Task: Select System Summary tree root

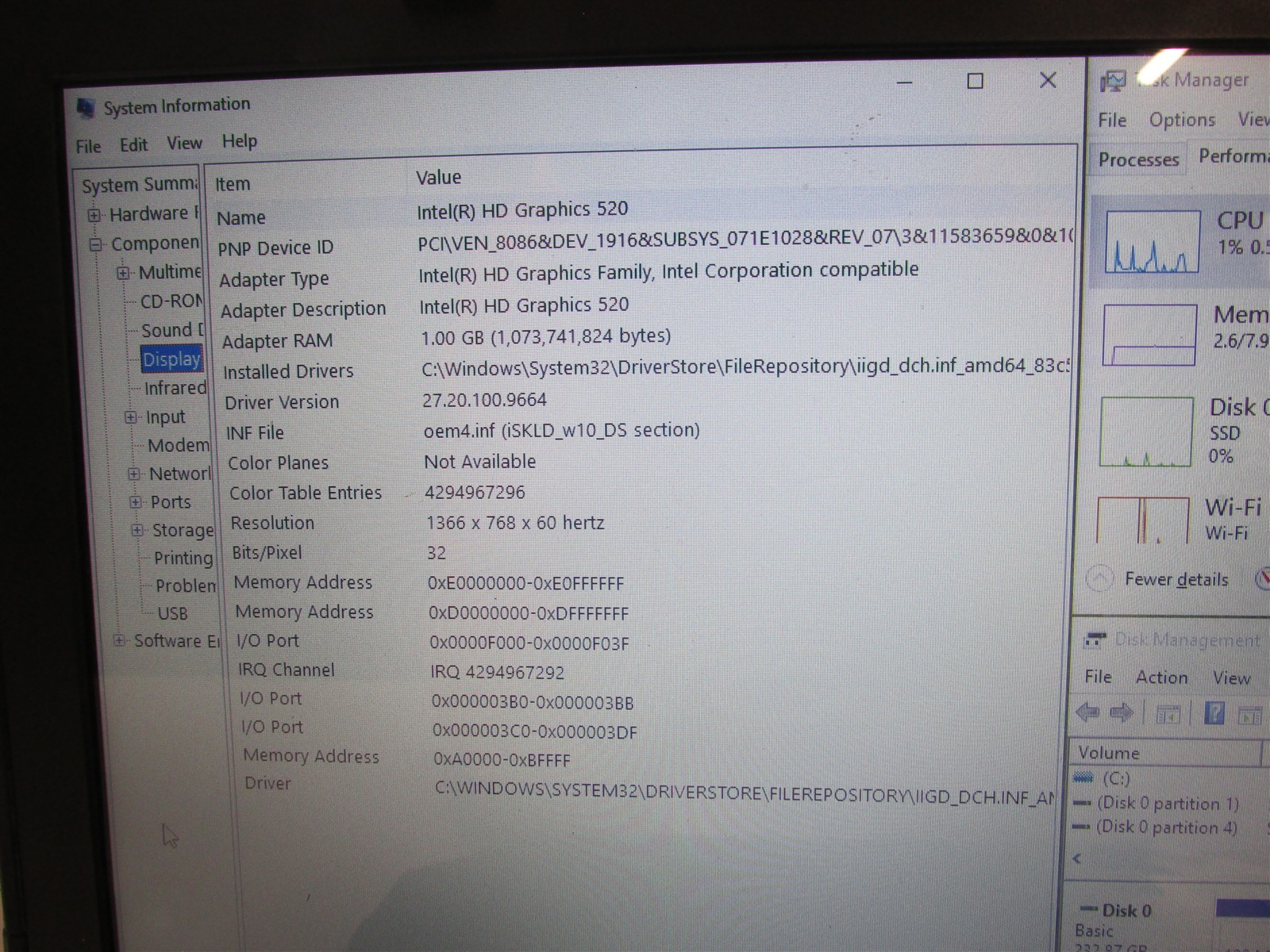Action: click(139, 185)
